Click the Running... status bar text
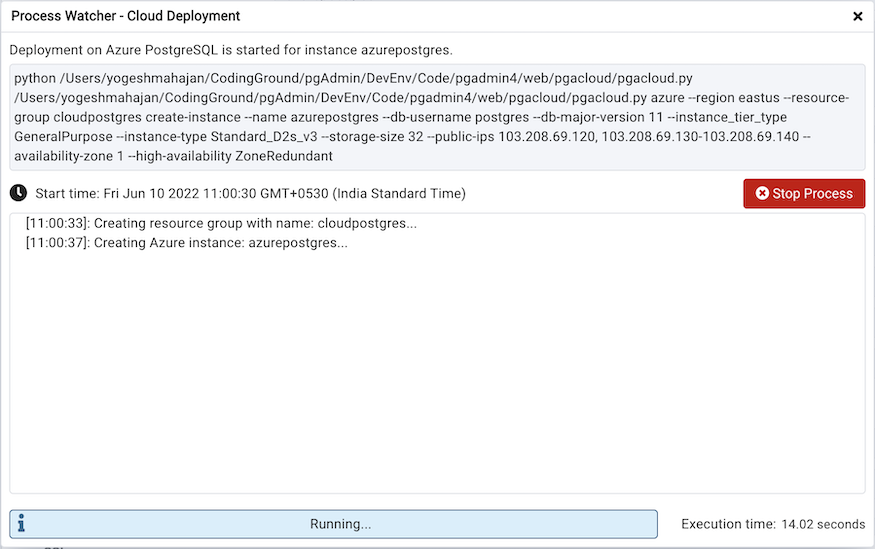Viewport: 875px width, 549px height. [x=340, y=524]
